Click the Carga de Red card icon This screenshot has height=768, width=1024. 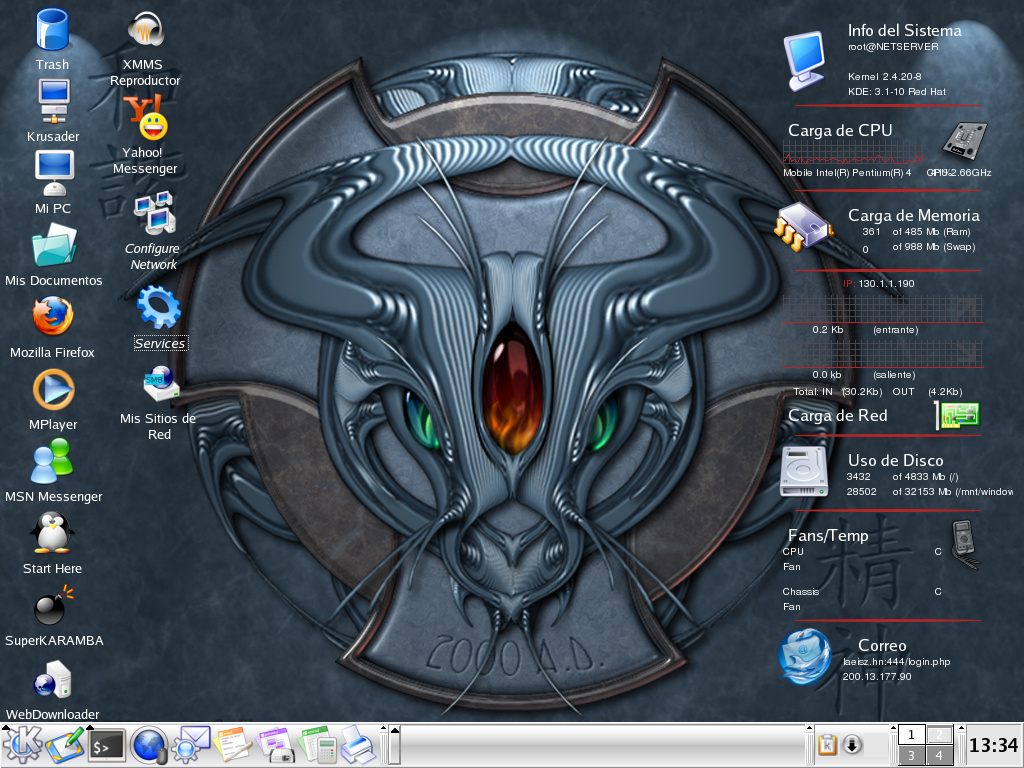[x=957, y=415]
